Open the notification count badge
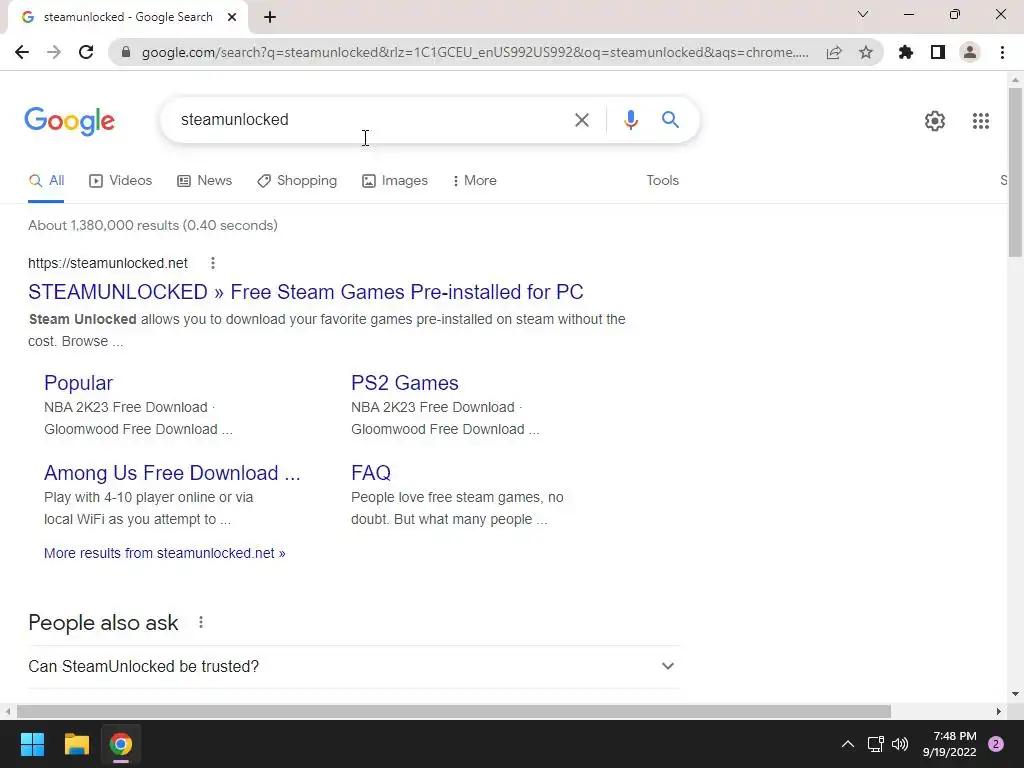 point(995,744)
